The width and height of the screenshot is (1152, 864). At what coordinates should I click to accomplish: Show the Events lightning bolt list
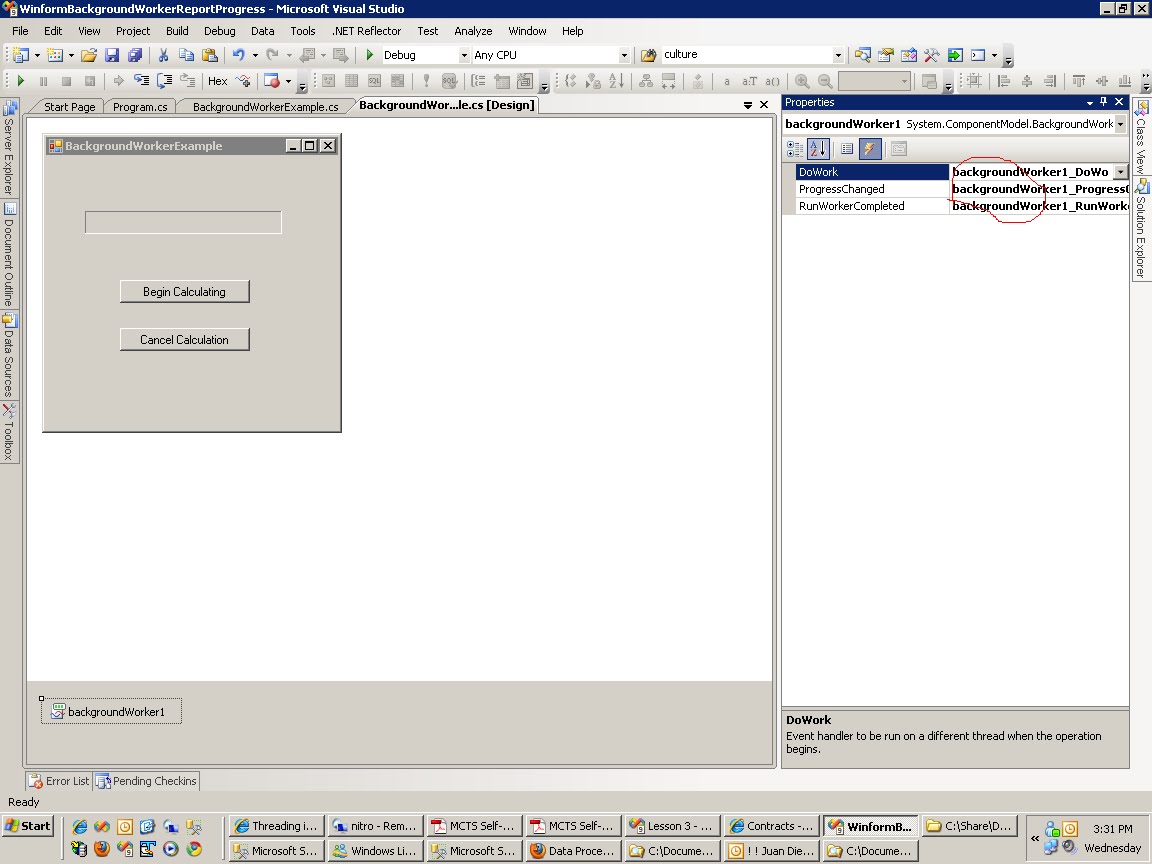[x=870, y=149]
